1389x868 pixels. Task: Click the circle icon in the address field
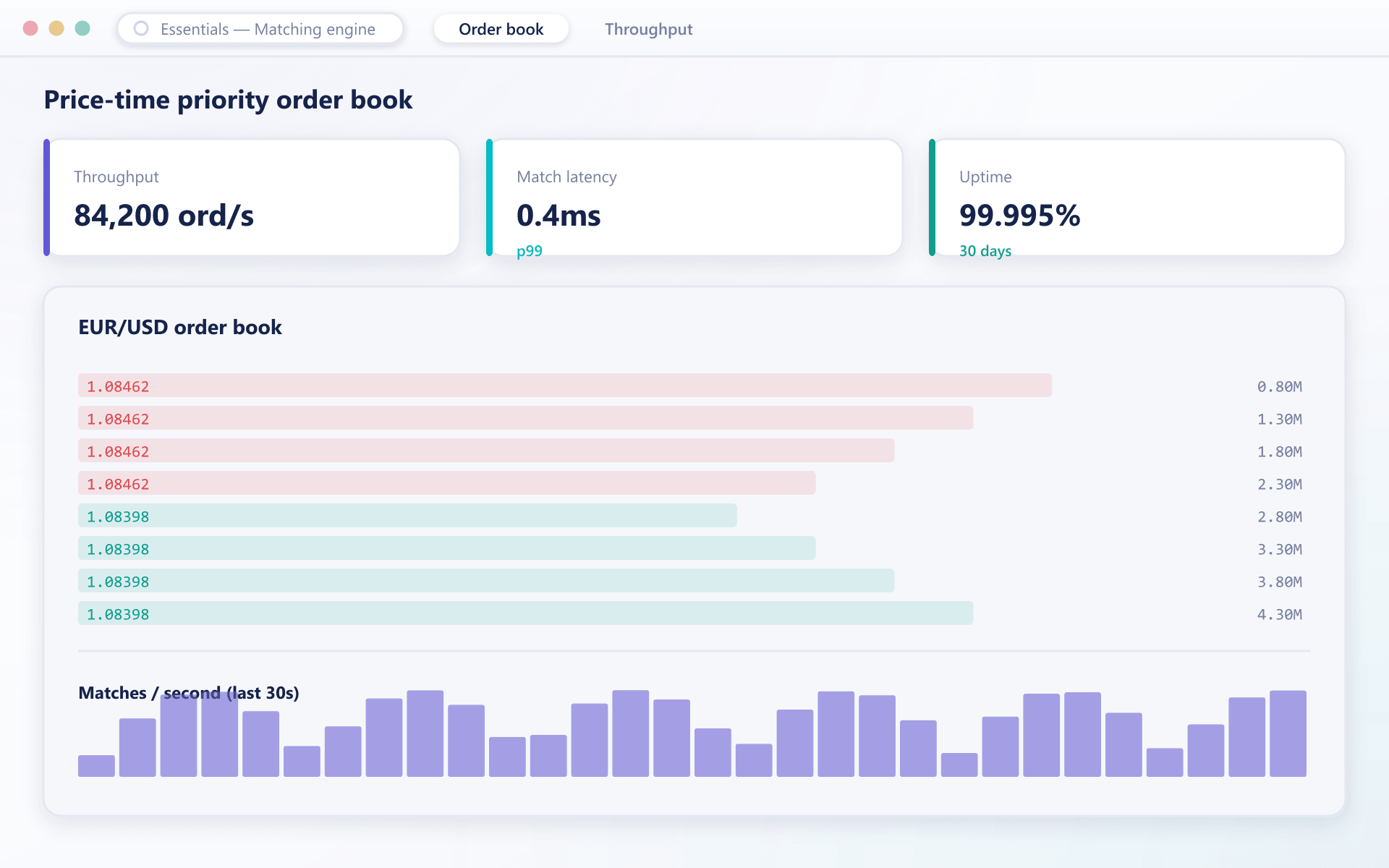pyautogui.click(x=141, y=29)
